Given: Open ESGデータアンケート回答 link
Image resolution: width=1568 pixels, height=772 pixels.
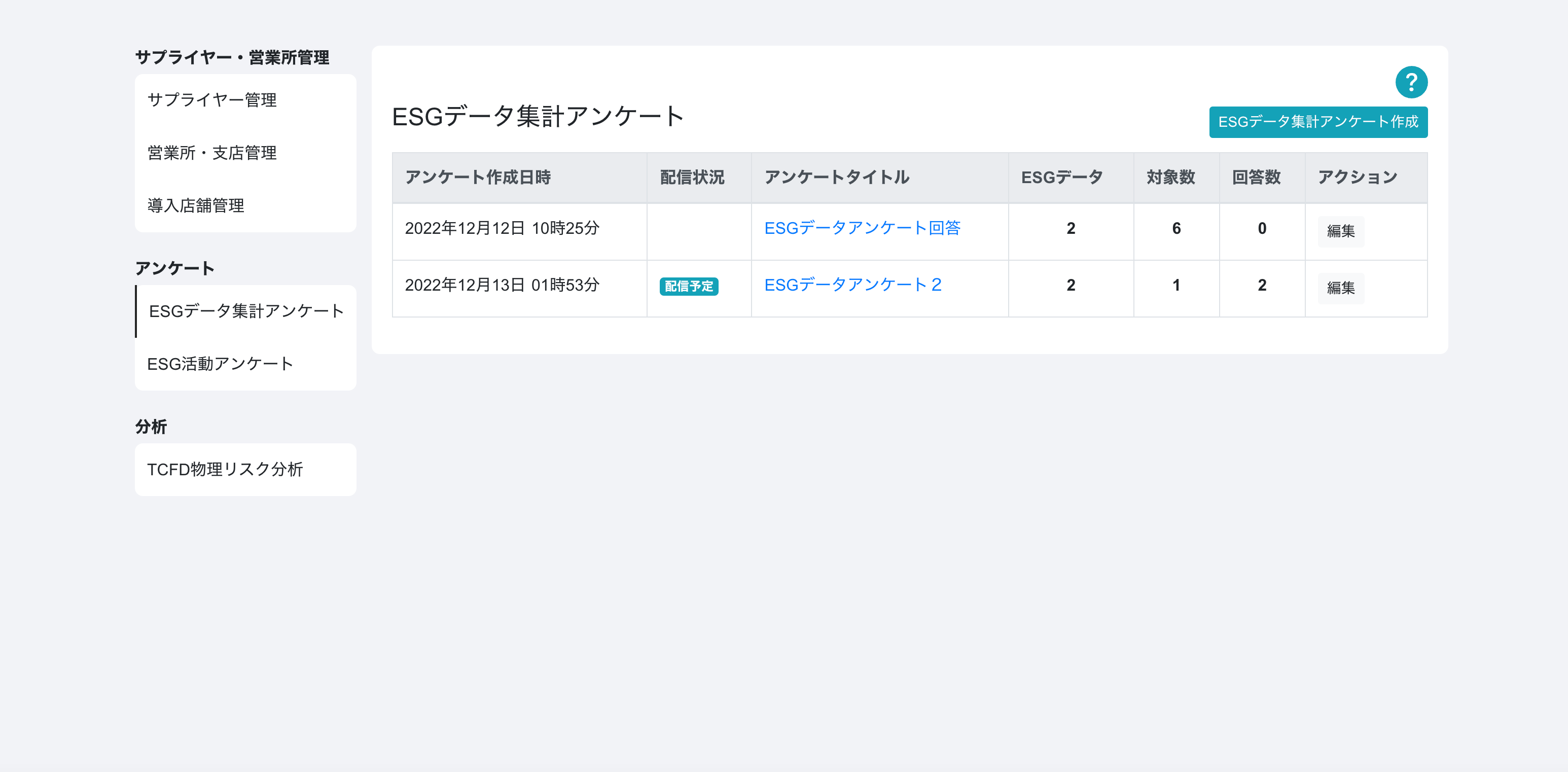Looking at the screenshot, I should click(x=862, y=228).
